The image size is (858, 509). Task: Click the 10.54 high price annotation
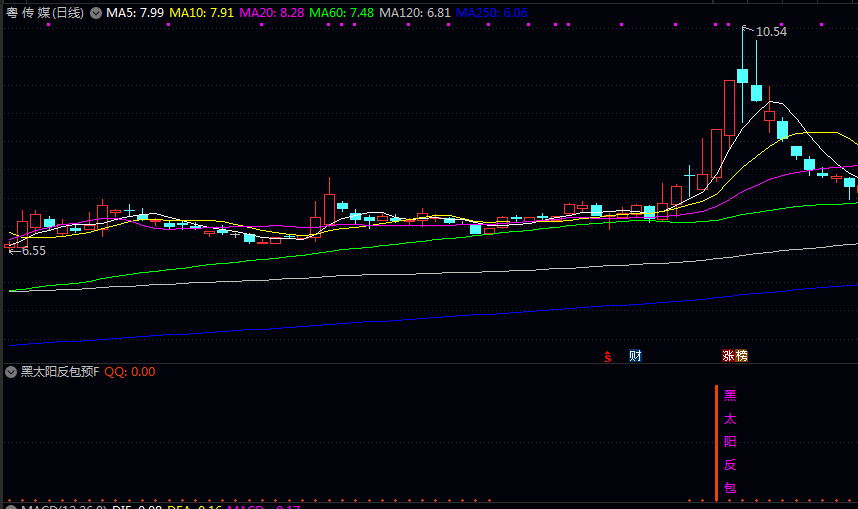771,32
